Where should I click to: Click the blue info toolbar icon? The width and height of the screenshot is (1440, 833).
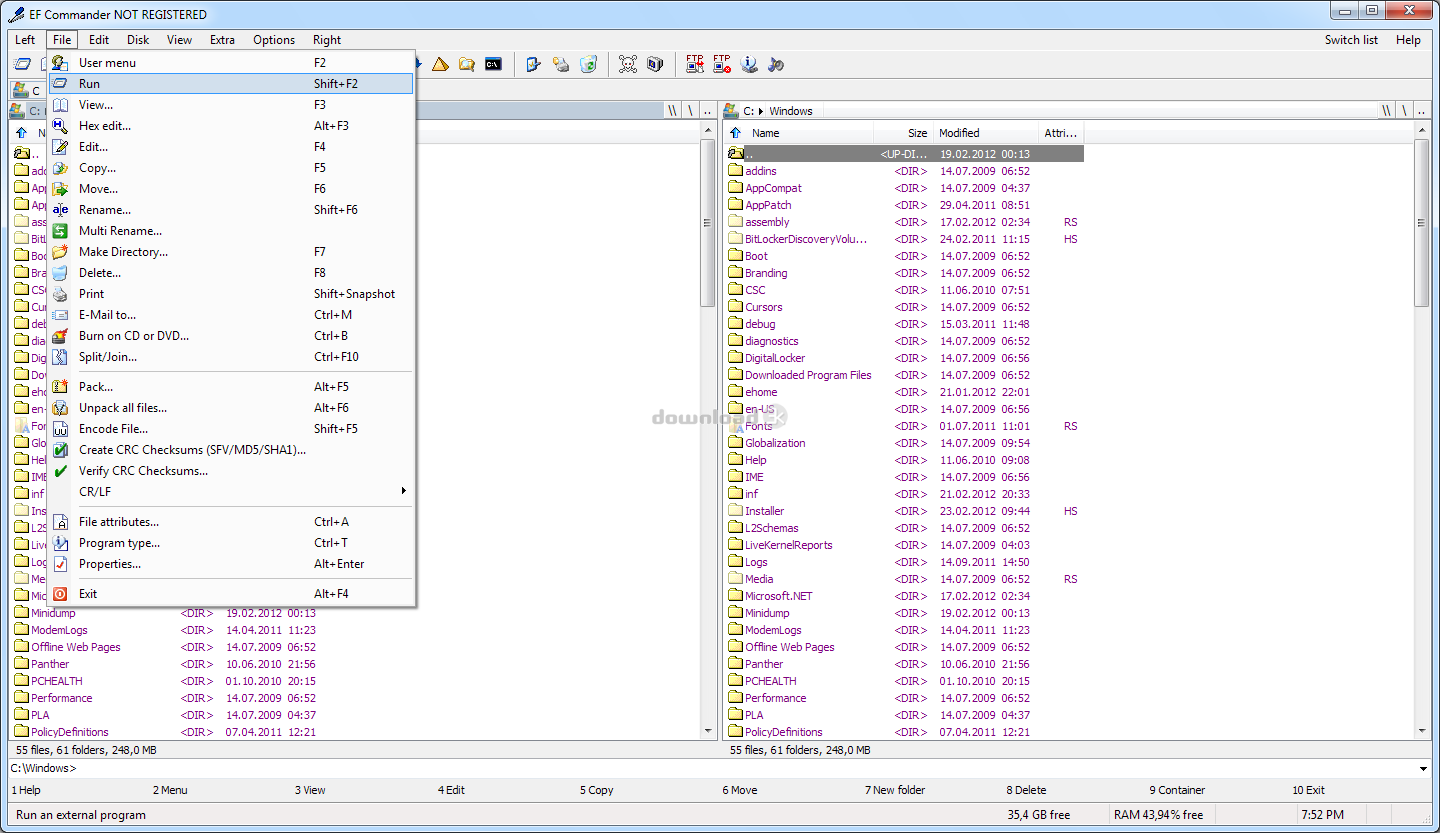coord(749,64)
